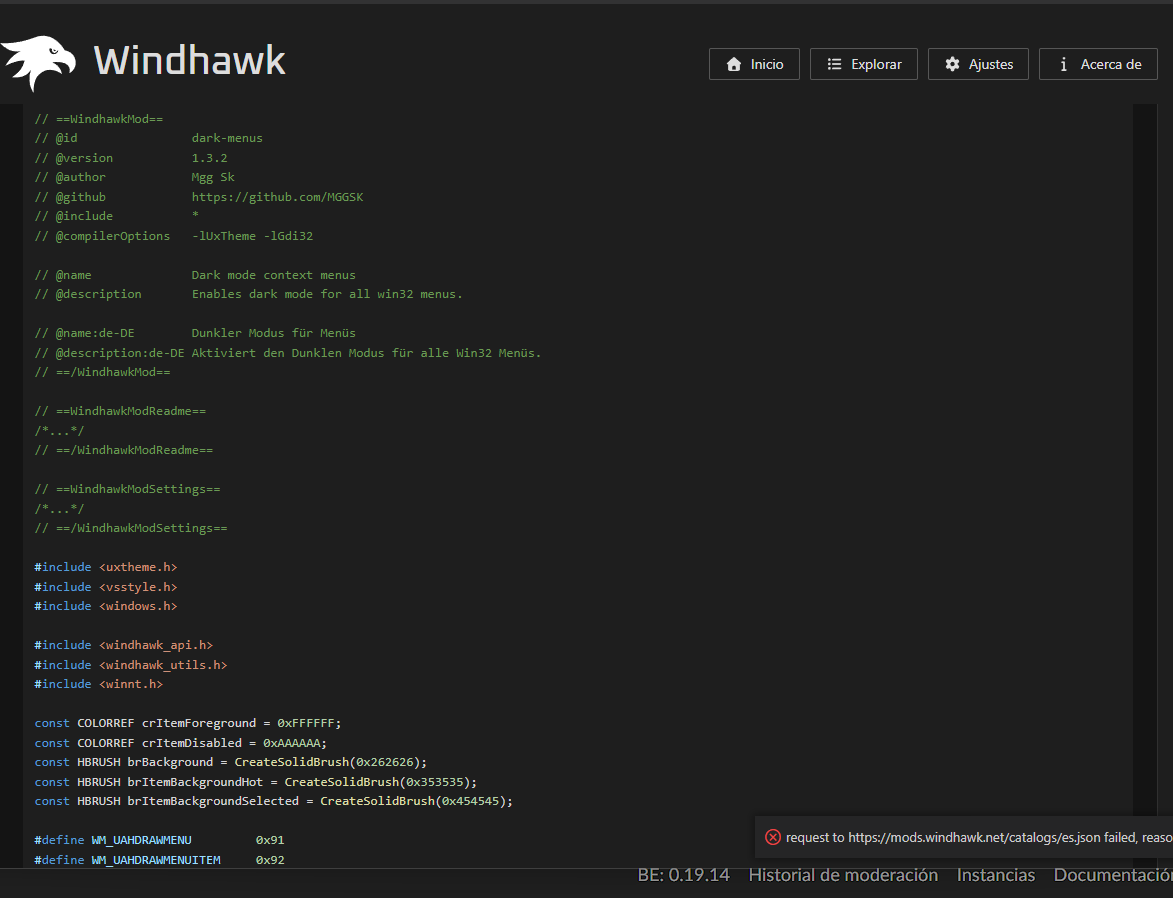Open the Instancias footer link
The height and width of the screenshot is (898, 1173).
pyautogui.click(x=995, y=875)
